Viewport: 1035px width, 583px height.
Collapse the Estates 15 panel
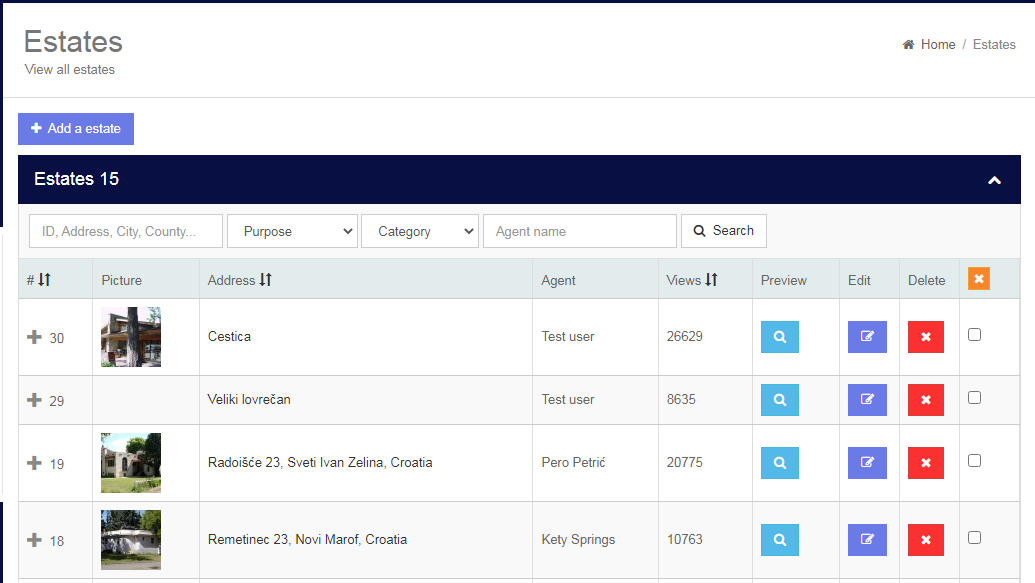point(995,180)
